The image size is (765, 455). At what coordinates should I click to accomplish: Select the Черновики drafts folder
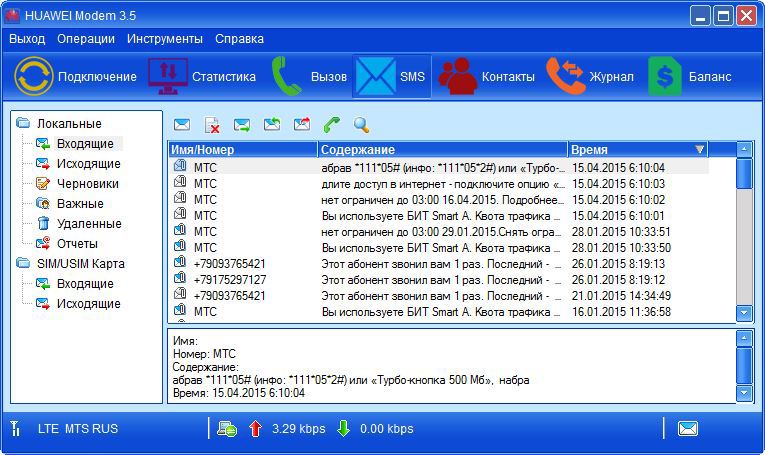point(88,183)
